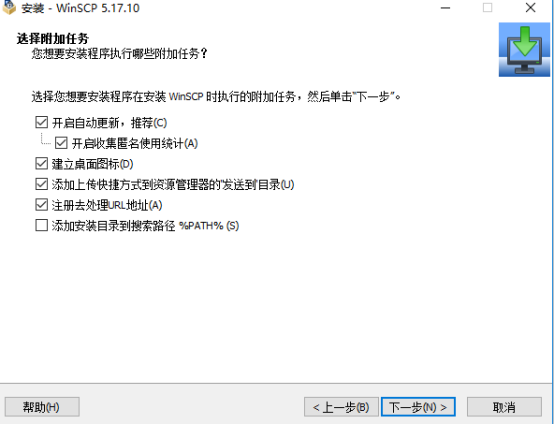
Task: Click the WinSCP installer icon in title bar
Action: click(x=8, y=7)
